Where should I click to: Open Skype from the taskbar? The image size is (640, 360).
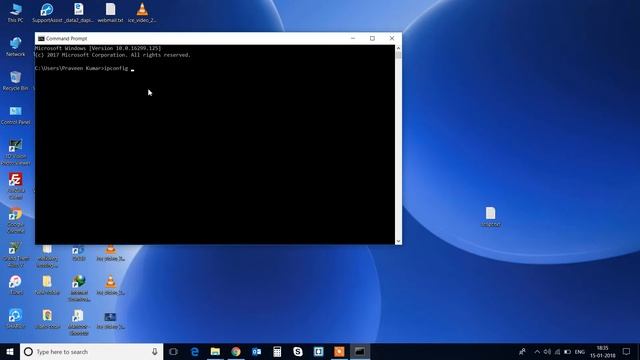(x=298, y=351)
